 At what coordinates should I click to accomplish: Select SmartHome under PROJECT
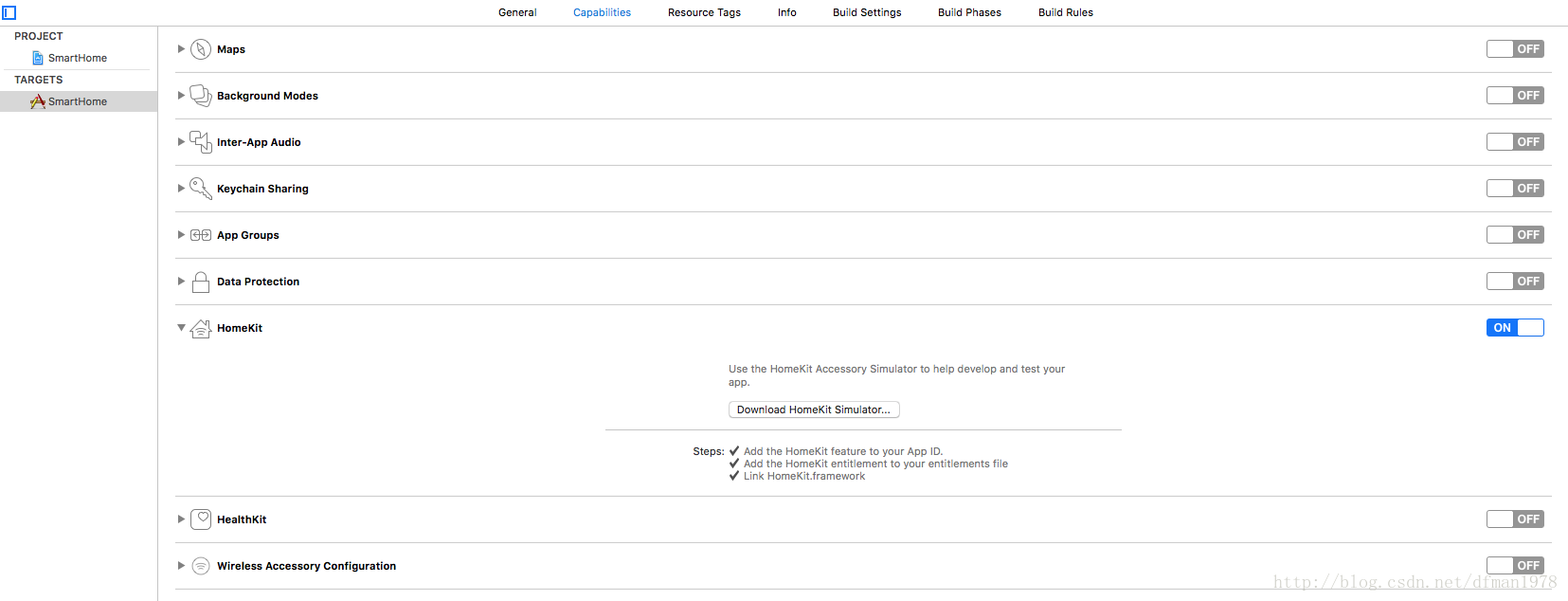(x=78, y=58)
